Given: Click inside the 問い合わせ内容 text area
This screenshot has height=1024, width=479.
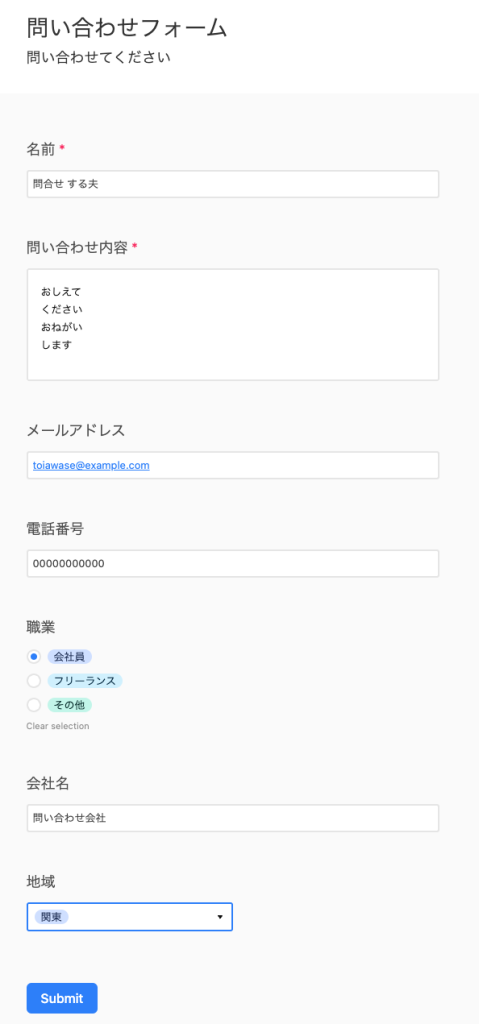Looking at the screenshot, I should (233, 325).
